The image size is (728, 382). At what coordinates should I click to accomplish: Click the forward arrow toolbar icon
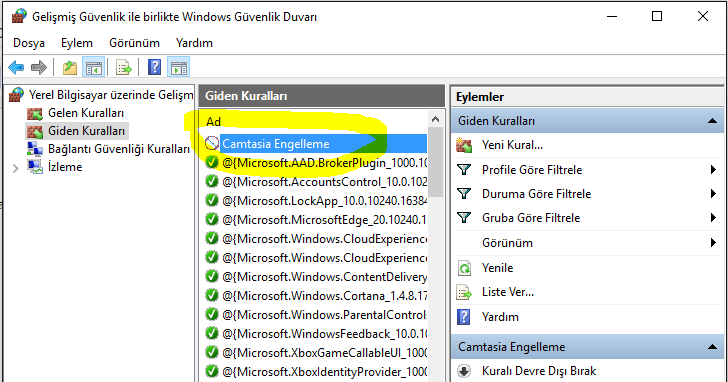(39, 68)
